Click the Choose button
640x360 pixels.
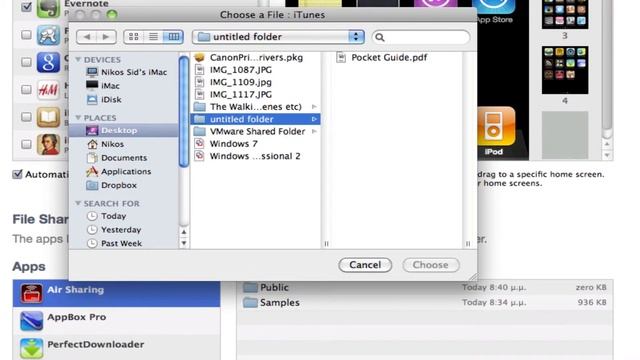(431, 265)
